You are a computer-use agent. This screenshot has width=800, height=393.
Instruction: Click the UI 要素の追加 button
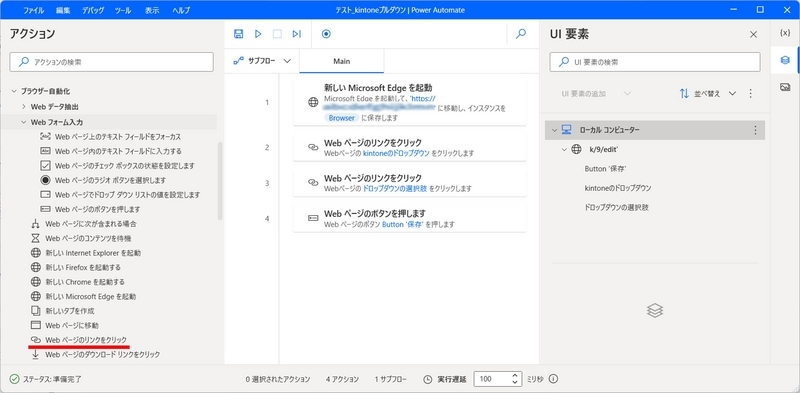click(x=583, y=94)
